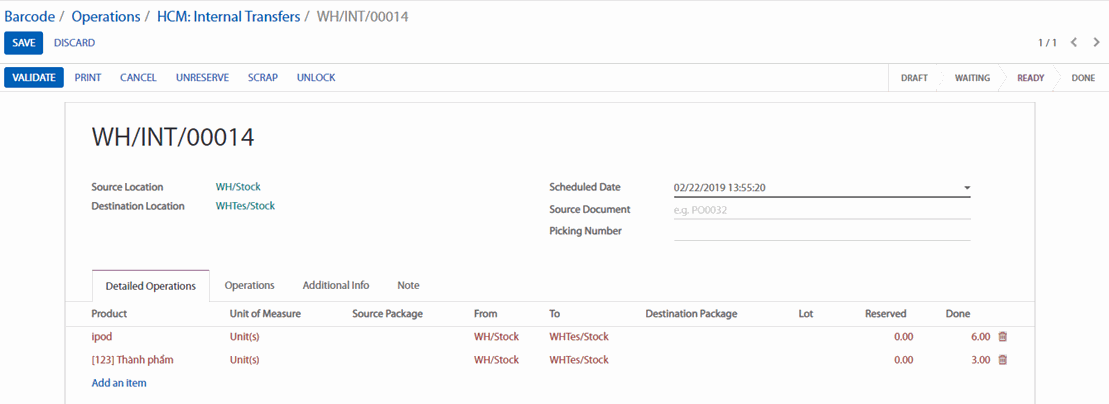Screen dimensions: 1109x404
Task: Click the Validate button
Action: tap(34, 77)
